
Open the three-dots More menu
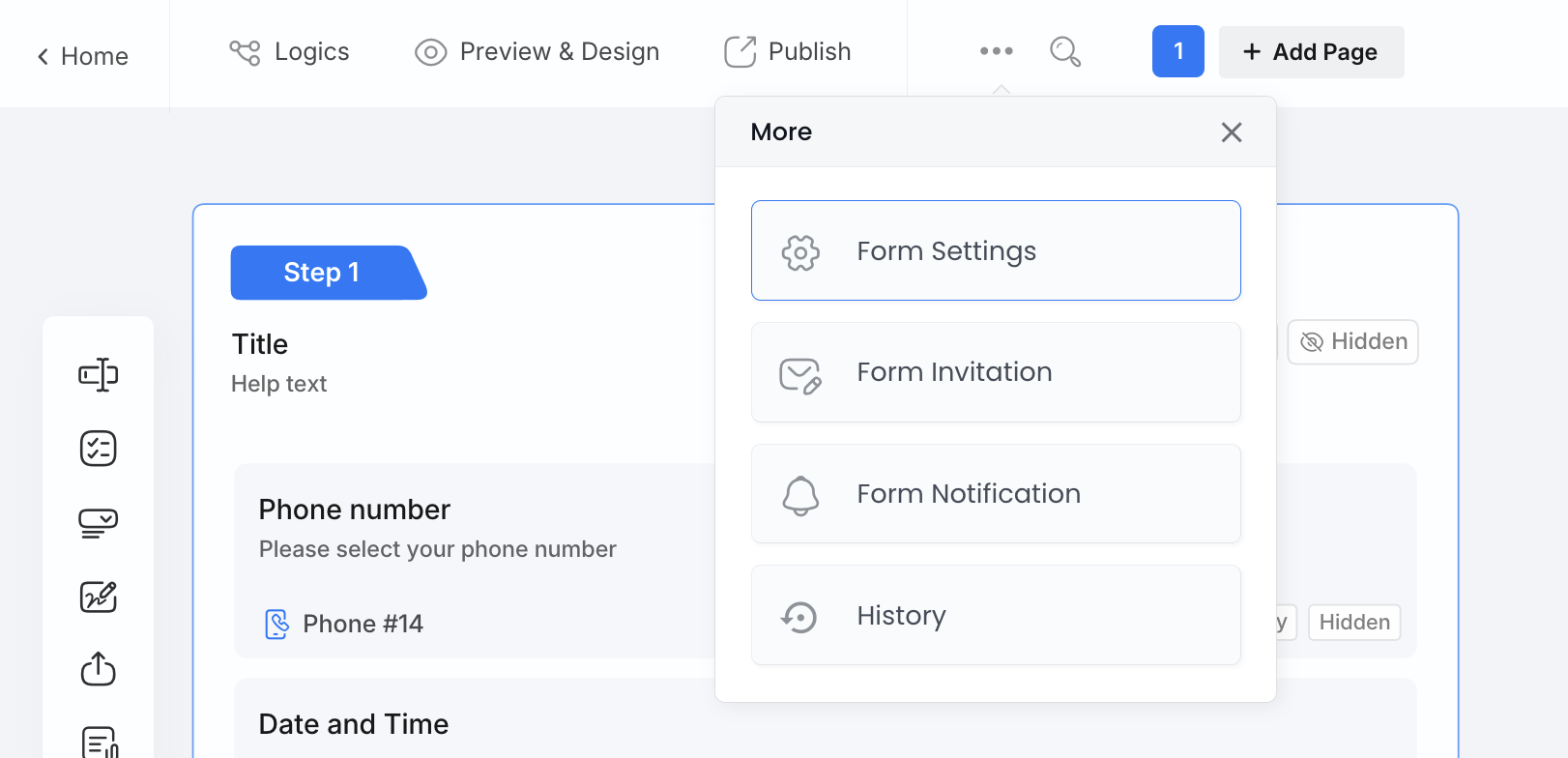(x=996, y=51)
